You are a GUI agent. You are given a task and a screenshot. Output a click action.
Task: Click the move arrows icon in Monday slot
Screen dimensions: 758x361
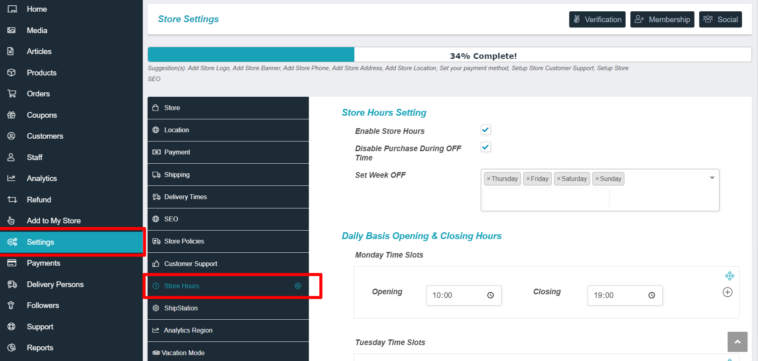729,276
